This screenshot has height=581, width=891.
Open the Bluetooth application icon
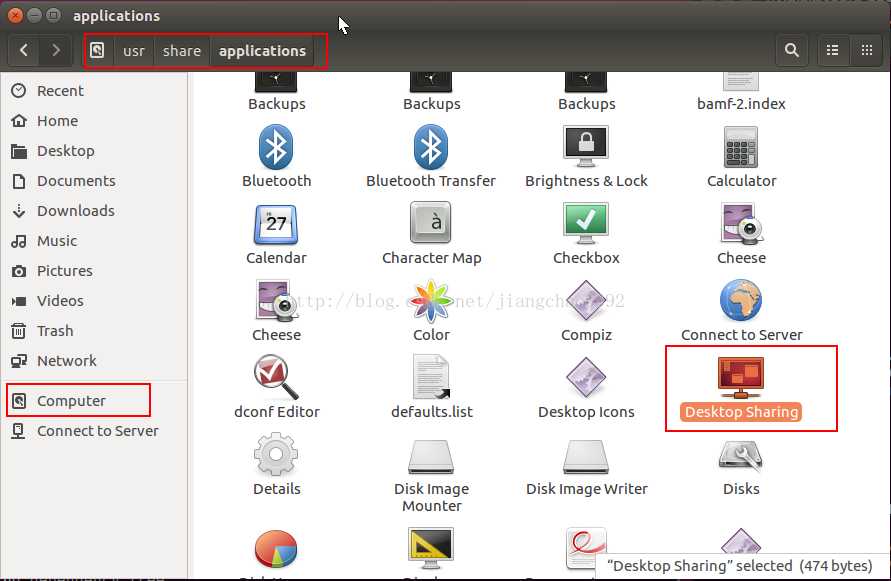276,147
